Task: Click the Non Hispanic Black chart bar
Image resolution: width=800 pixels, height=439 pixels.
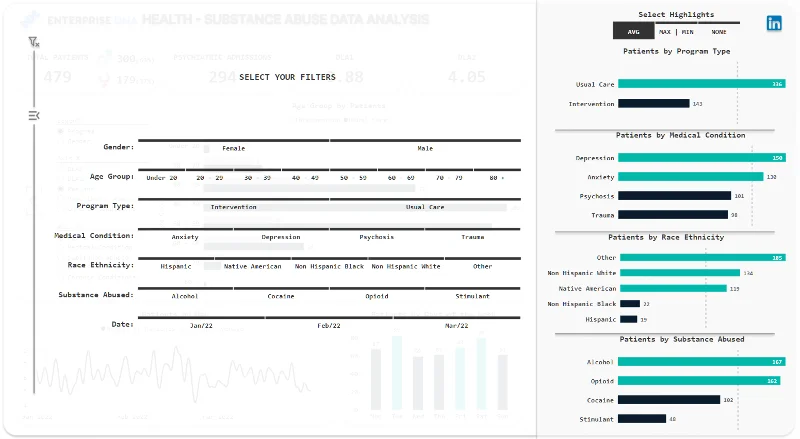Action: (x=630, y=304)
